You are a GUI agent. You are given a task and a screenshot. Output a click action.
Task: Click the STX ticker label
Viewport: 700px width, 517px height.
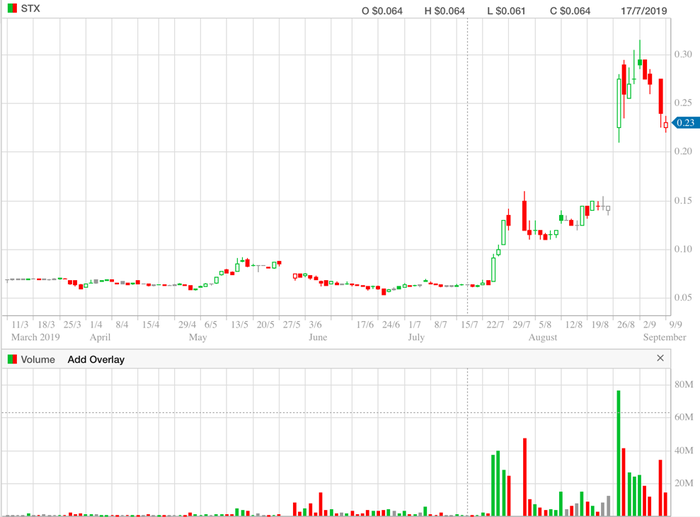pos(30,8)
